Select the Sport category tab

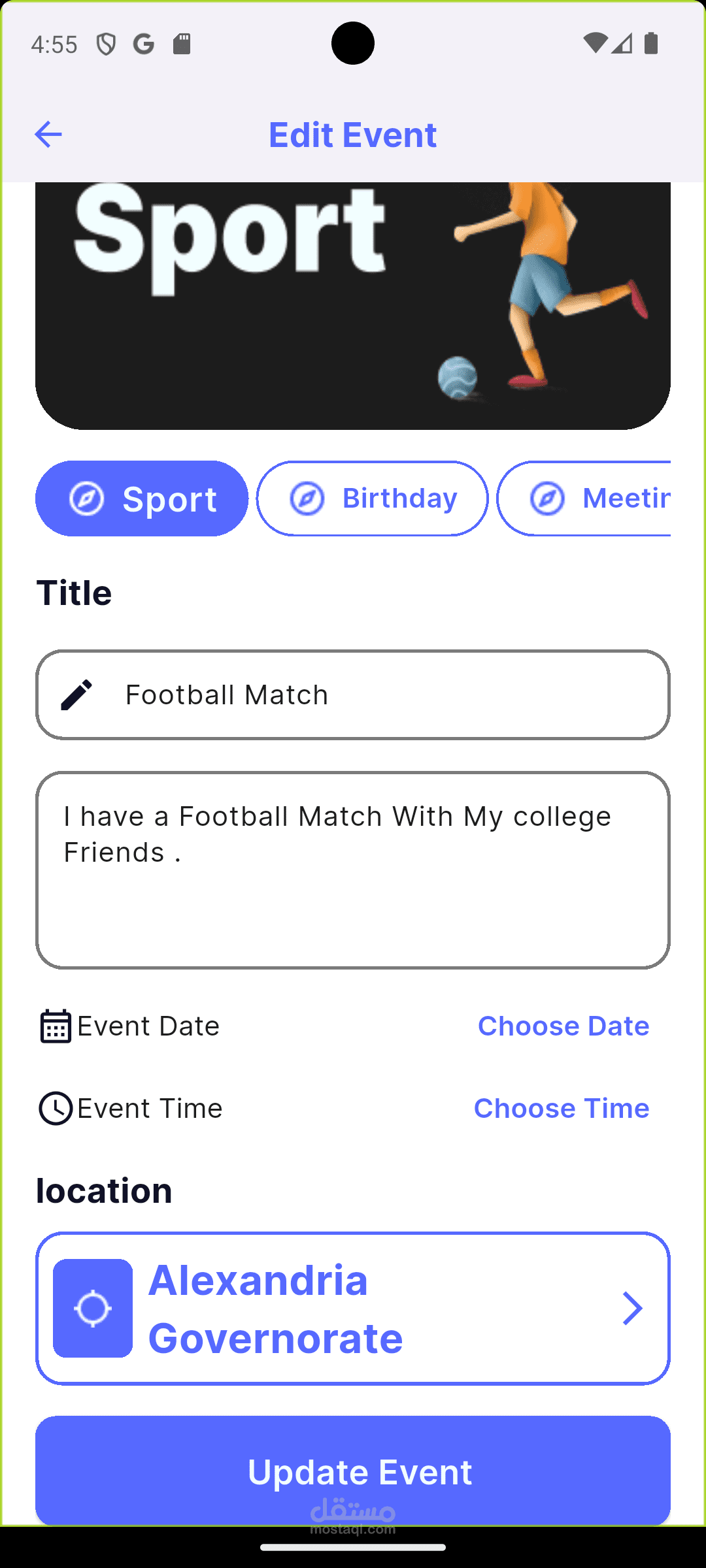[x=142, y=499]
